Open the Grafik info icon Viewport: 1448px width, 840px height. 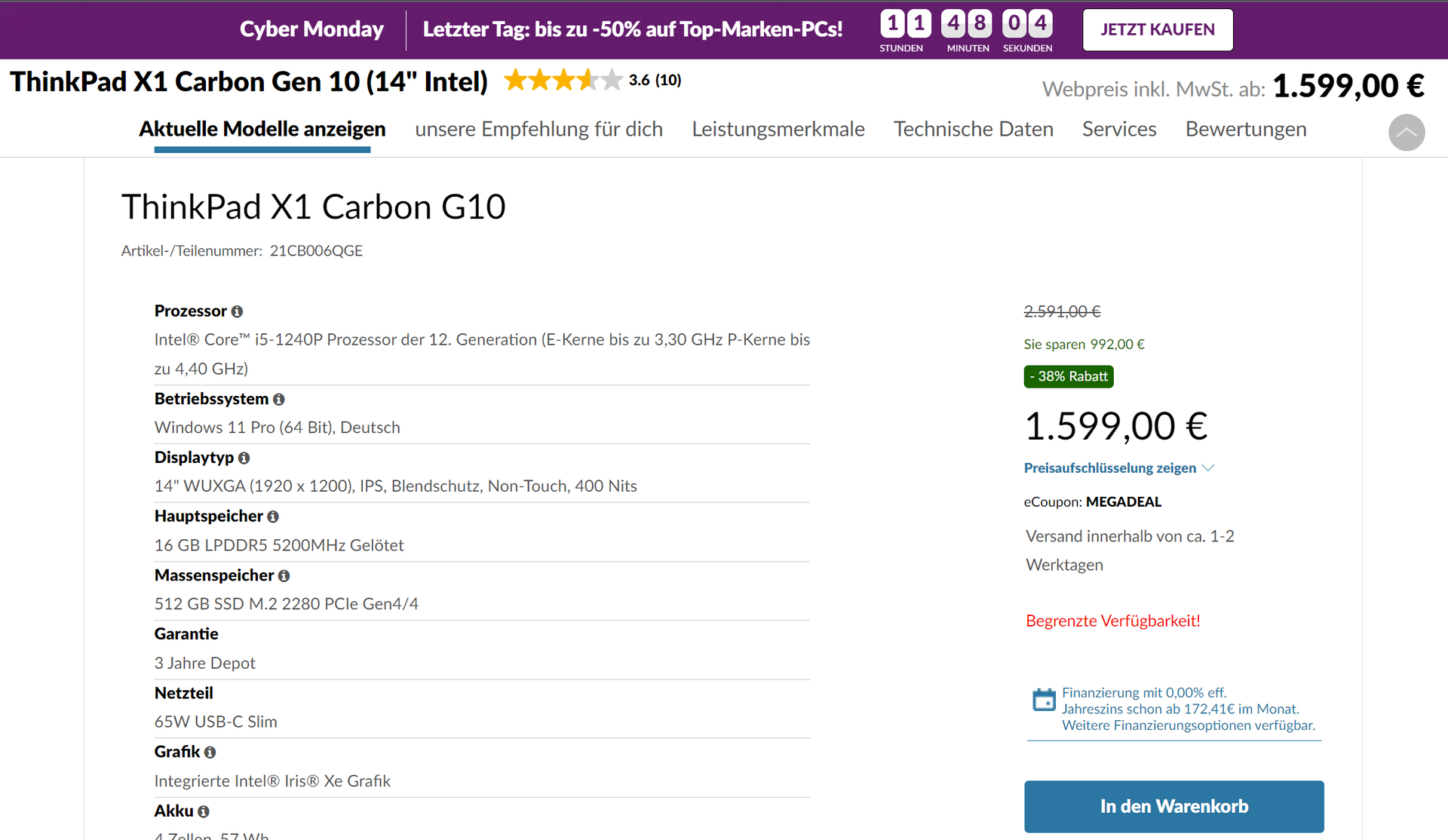click(210, 753)
